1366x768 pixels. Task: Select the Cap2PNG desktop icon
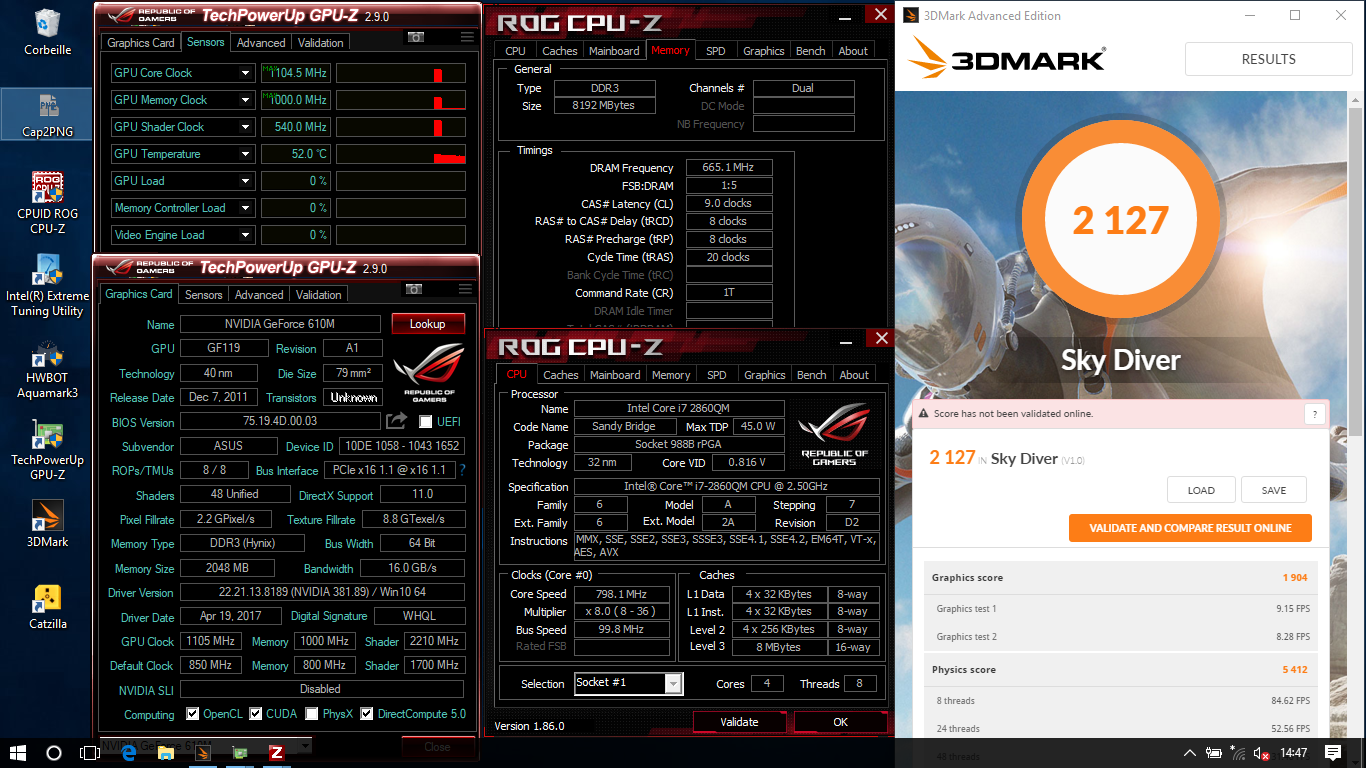(x=46, y=114)
